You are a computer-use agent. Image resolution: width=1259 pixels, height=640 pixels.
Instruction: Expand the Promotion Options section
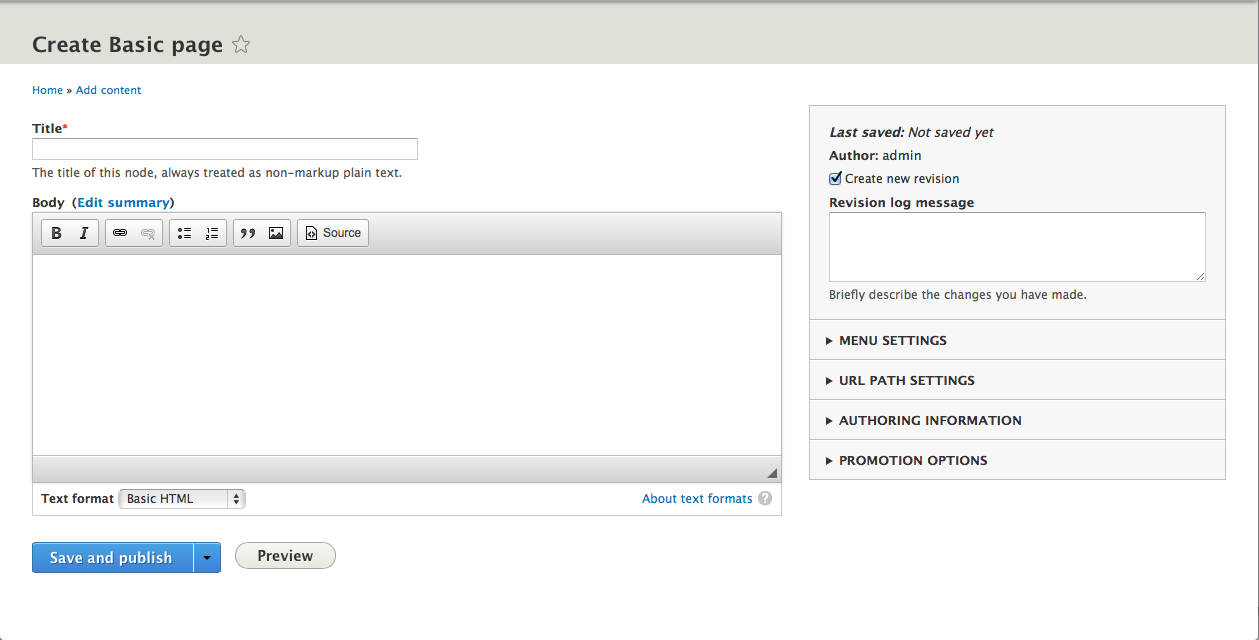pyautogui.click(x=913, y=460)
